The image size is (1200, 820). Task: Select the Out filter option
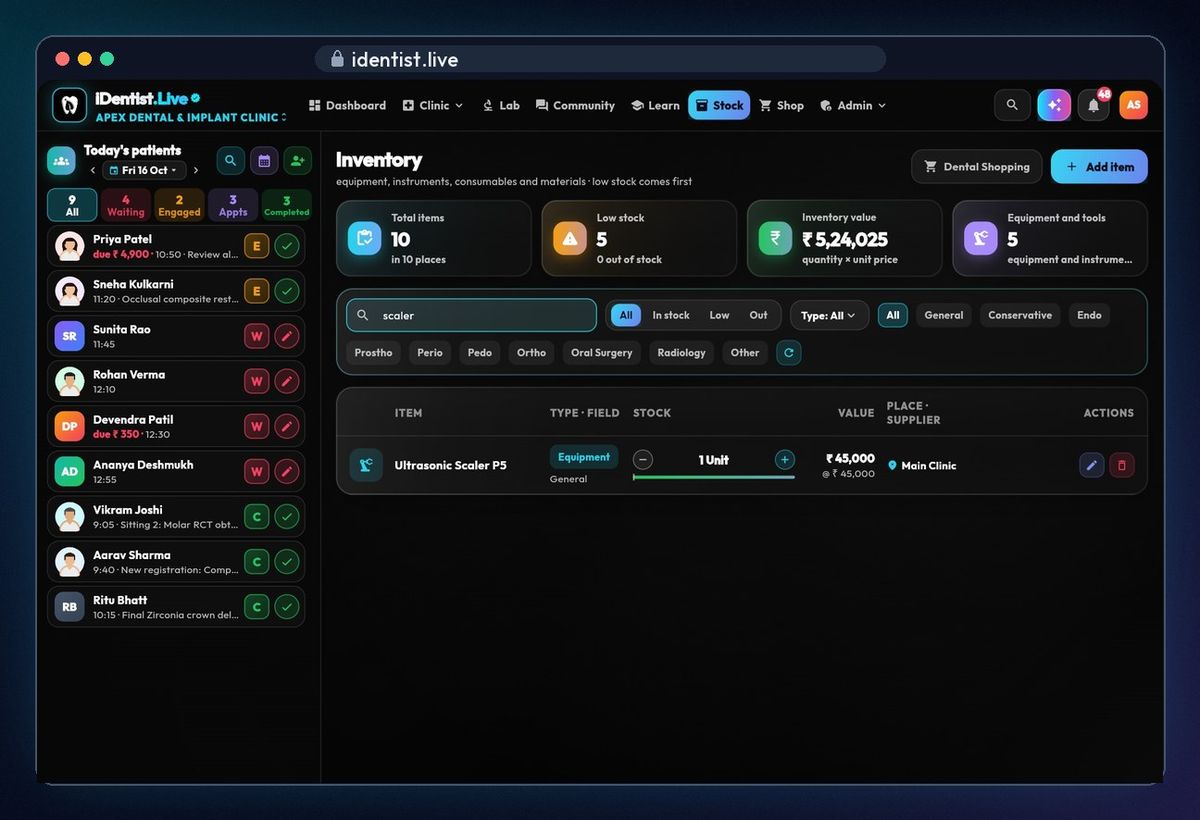point(759,315)
